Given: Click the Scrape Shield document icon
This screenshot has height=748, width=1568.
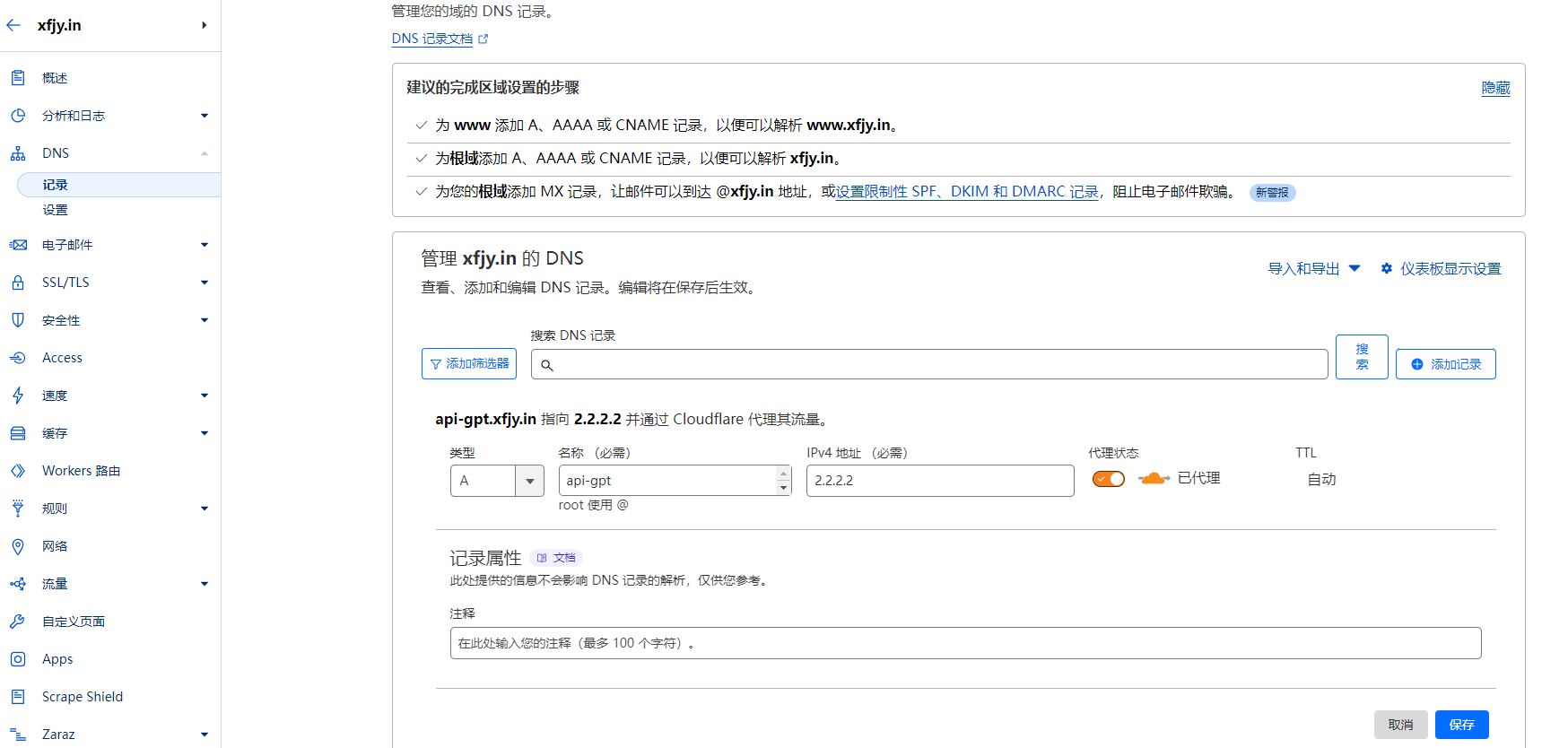Looking at the screenshot, I should coord(18,697).
